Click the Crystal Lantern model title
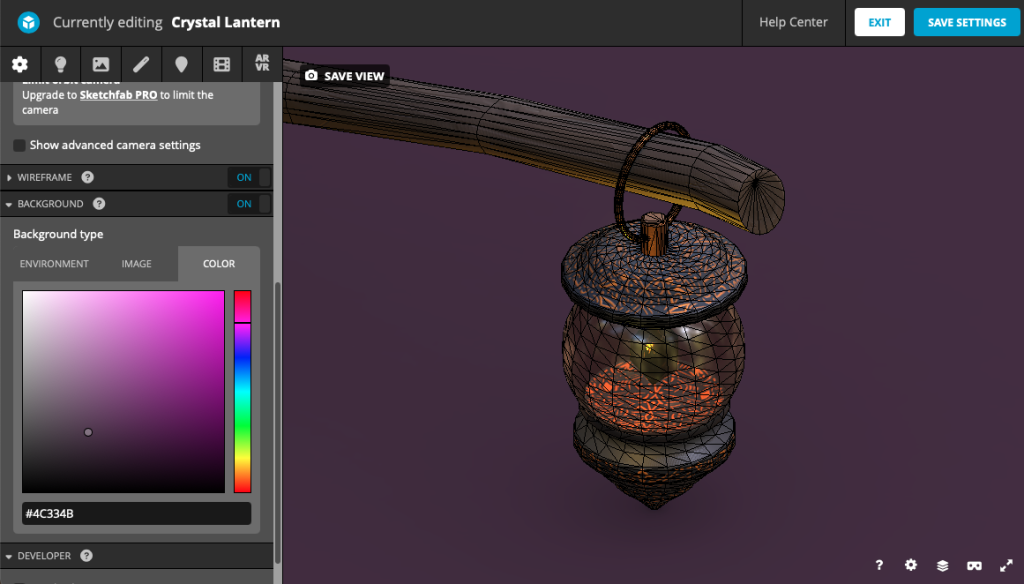 tap(225, 22)
